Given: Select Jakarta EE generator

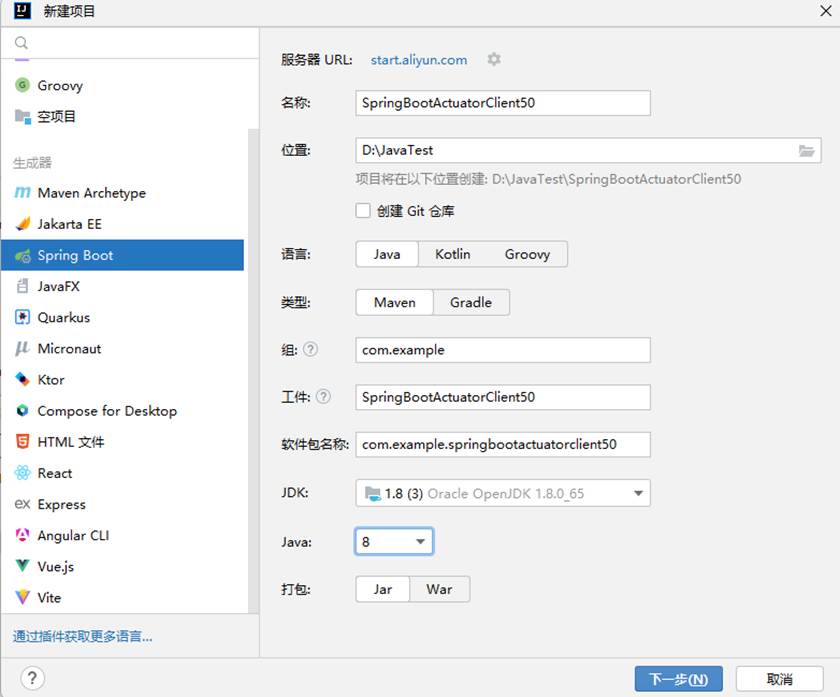Looking at the screenshot, I should (x=122, y=224).
